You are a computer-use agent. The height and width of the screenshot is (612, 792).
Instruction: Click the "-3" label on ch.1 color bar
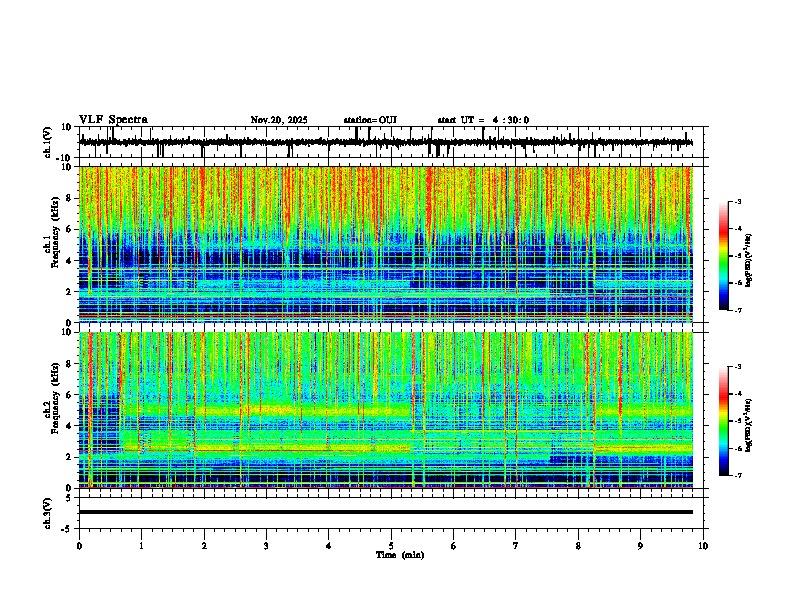coord(737,201)
